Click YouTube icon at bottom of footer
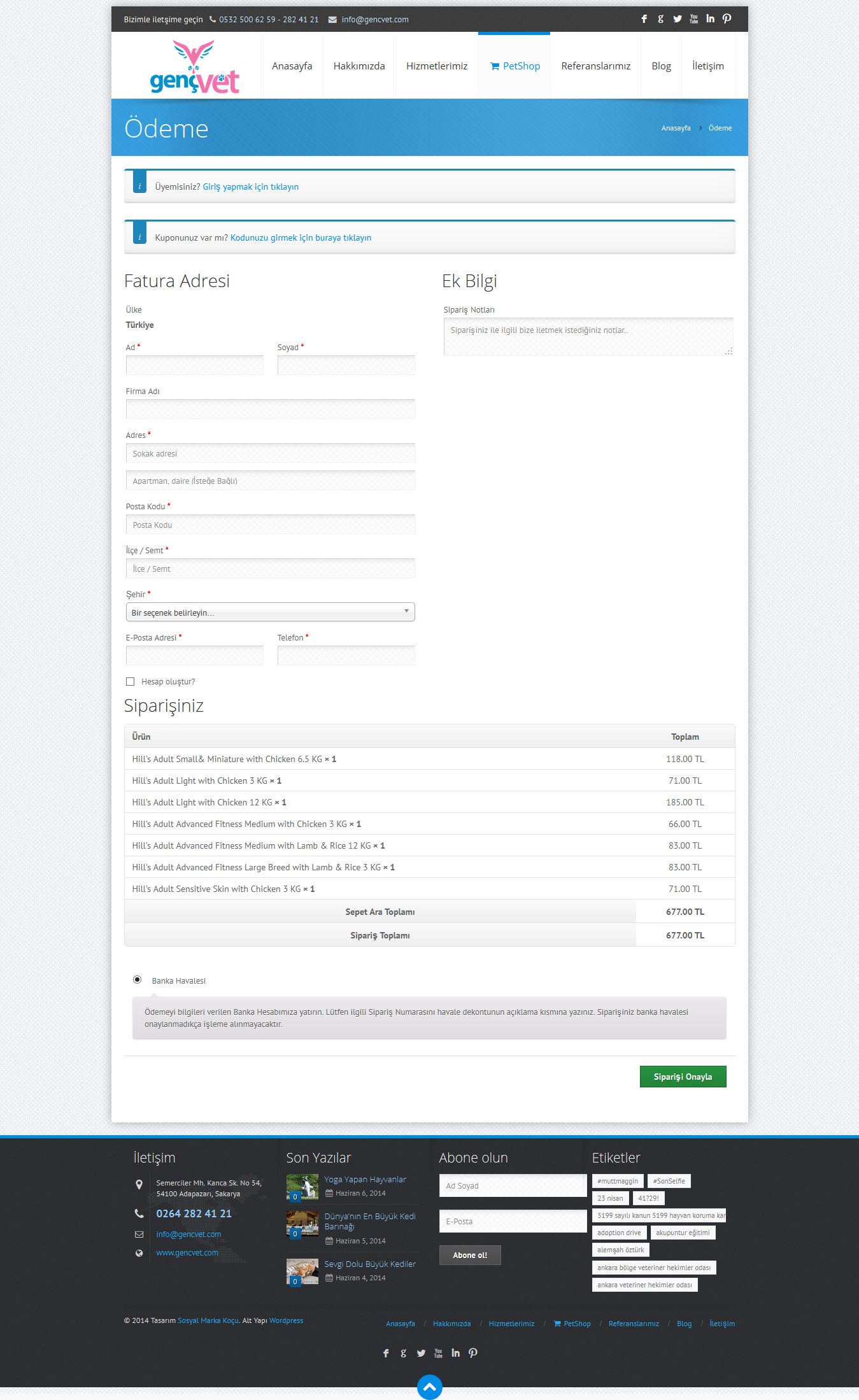Image resolution: width=859 pixels, height=1400 pixels. pos(438,1353)
